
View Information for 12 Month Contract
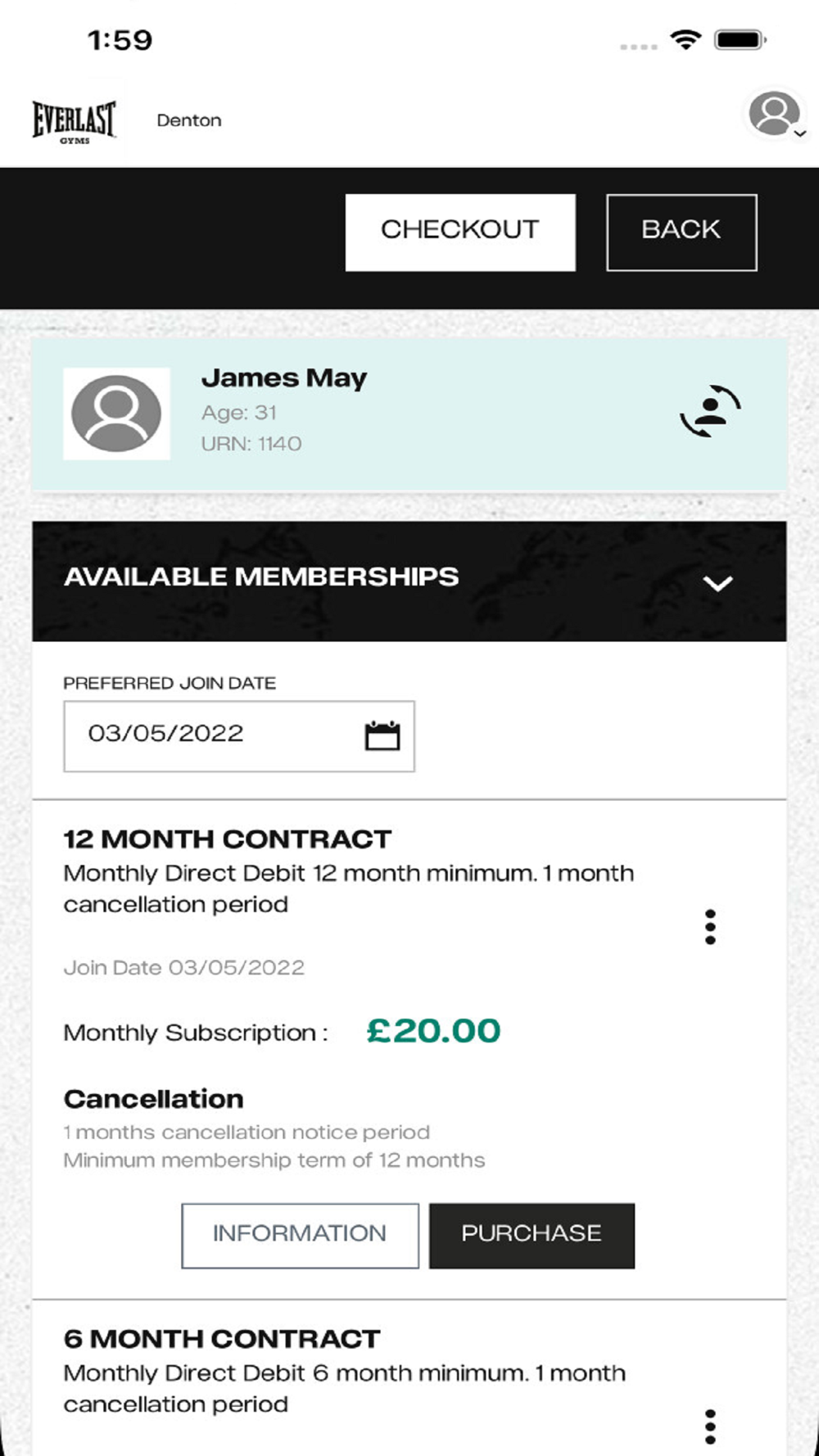(300, 1235)
